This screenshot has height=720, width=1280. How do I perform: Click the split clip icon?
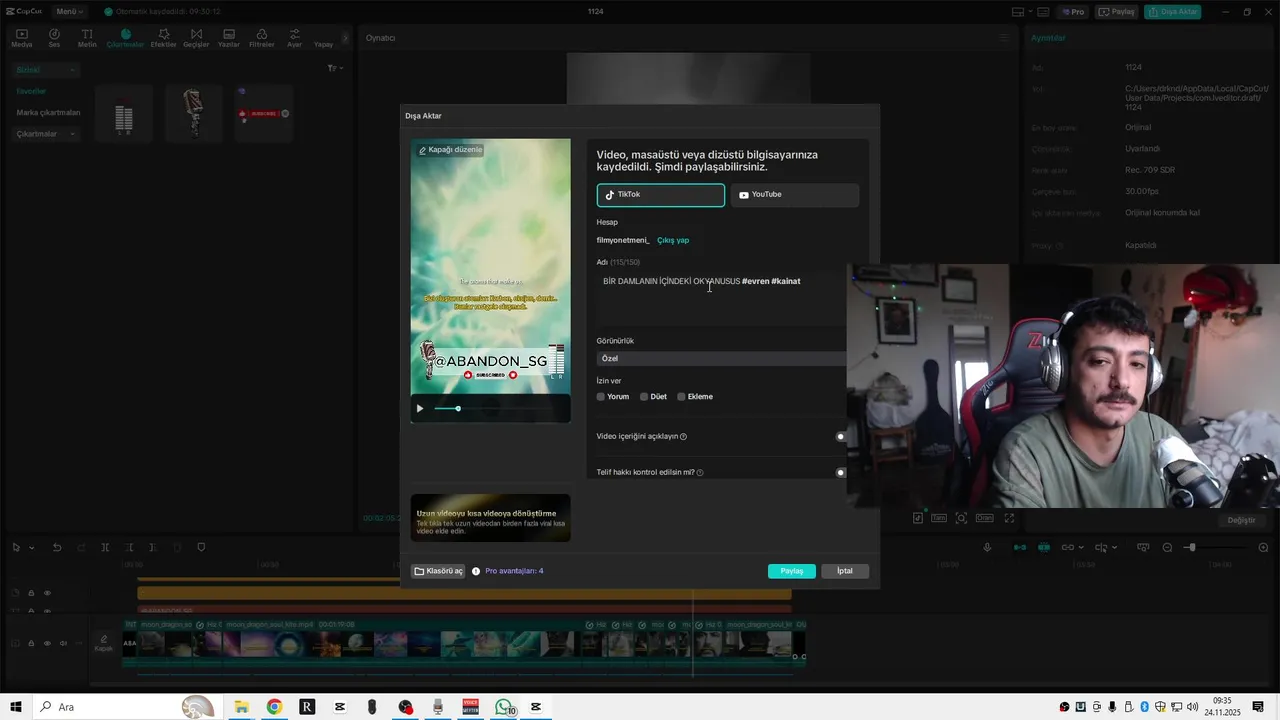click(x=105, y=547)
